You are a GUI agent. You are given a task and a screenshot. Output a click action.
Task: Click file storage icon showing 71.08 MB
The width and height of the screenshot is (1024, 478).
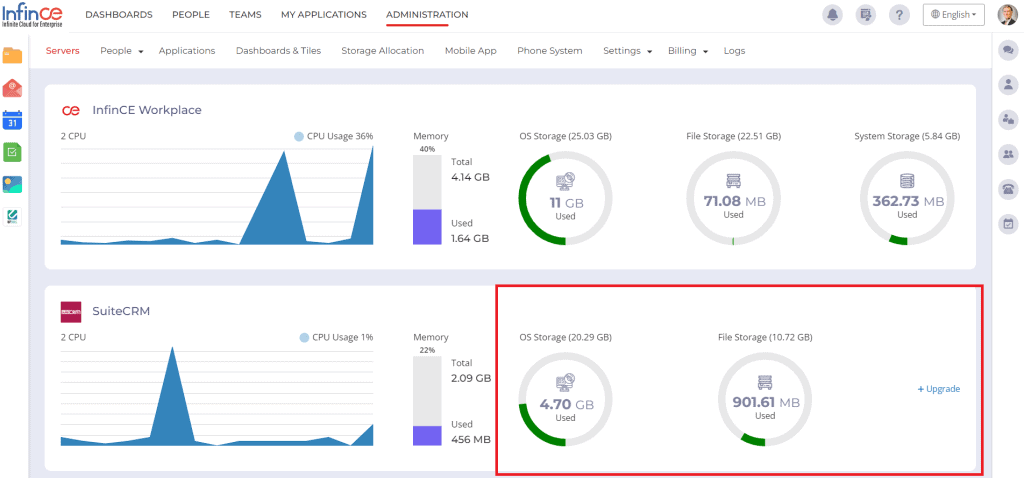(733, 181)
